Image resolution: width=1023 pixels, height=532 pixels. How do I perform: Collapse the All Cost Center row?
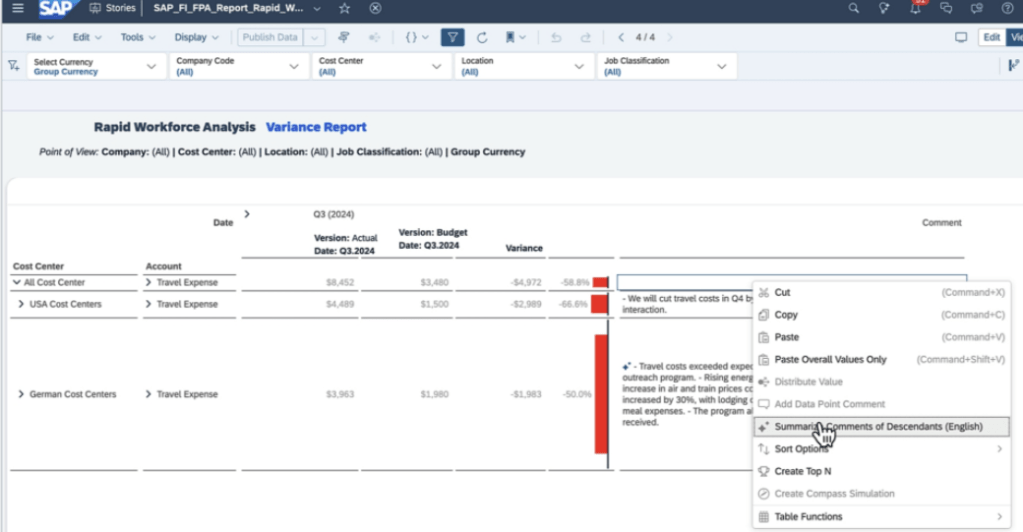click(x=17, y=283)
